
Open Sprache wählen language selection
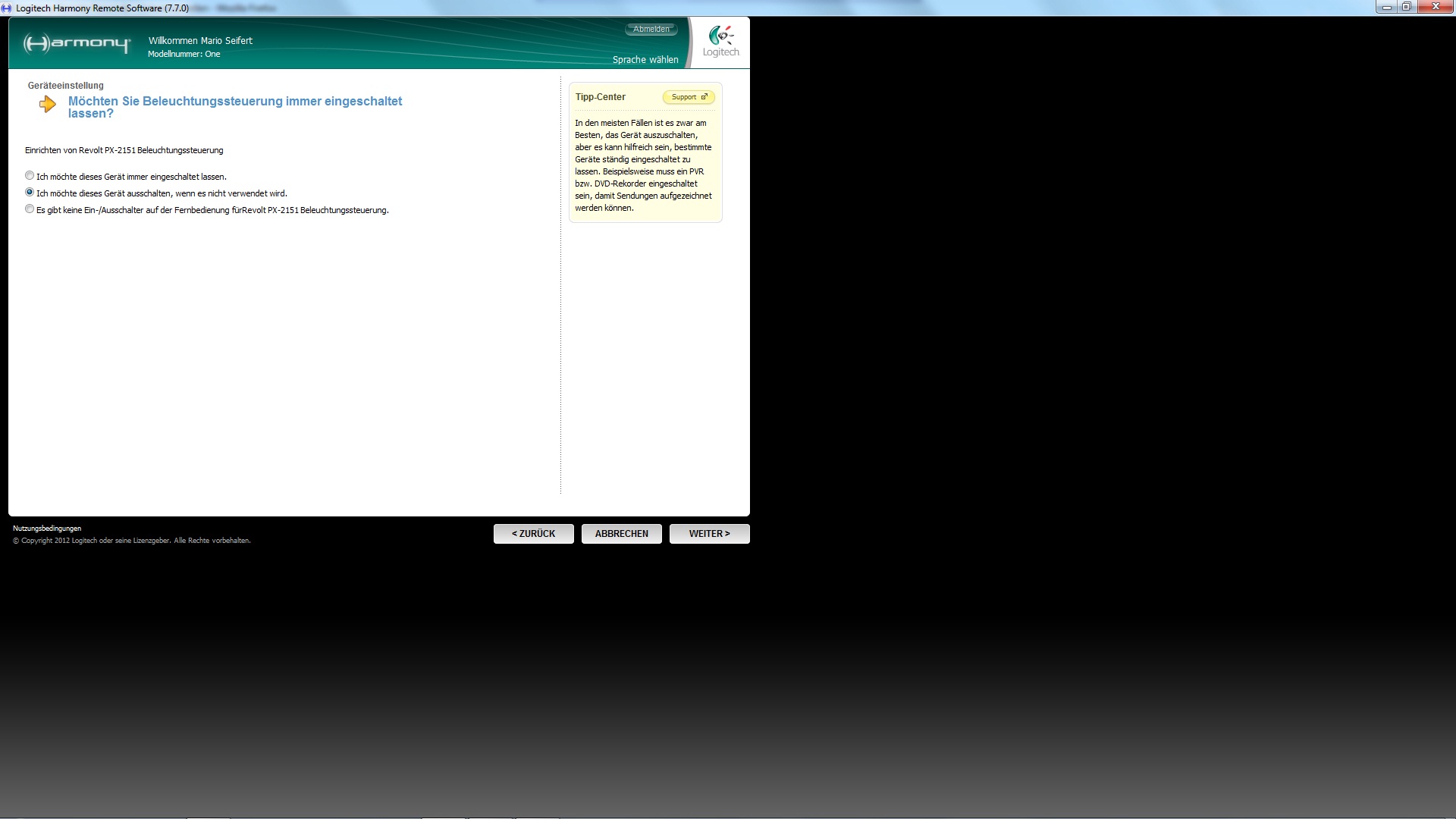(645, 60)
